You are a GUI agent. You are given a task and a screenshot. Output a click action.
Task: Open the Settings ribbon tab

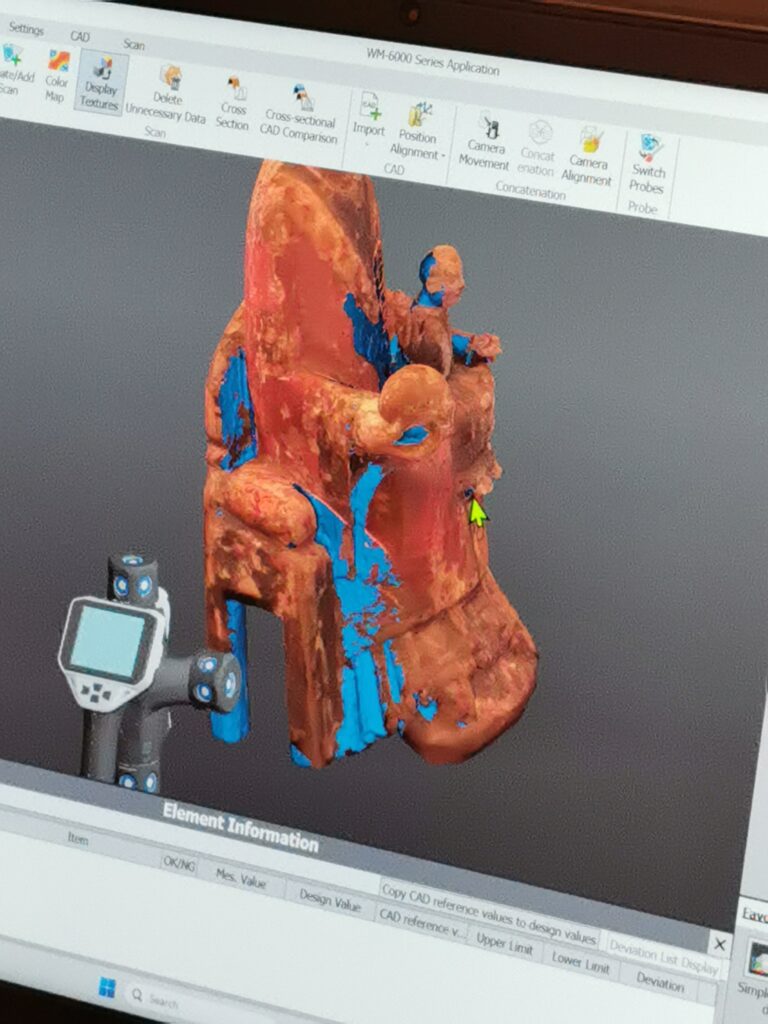(x=26, y=30)
